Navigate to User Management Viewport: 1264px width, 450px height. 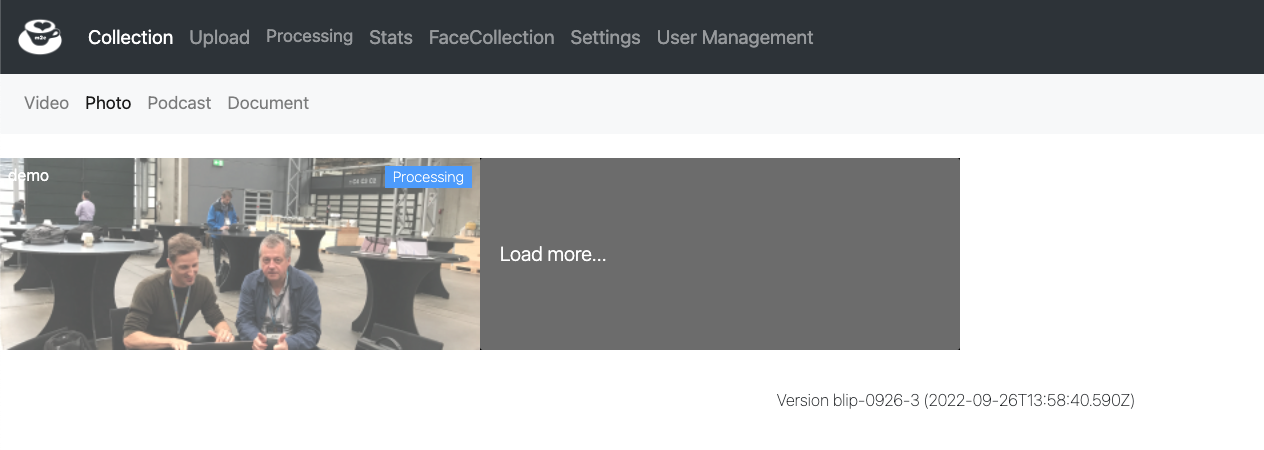point(735,37)
